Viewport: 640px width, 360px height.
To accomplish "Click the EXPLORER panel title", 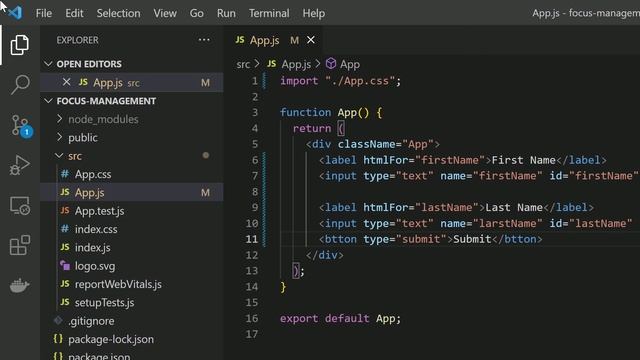I will click(77, 40).
